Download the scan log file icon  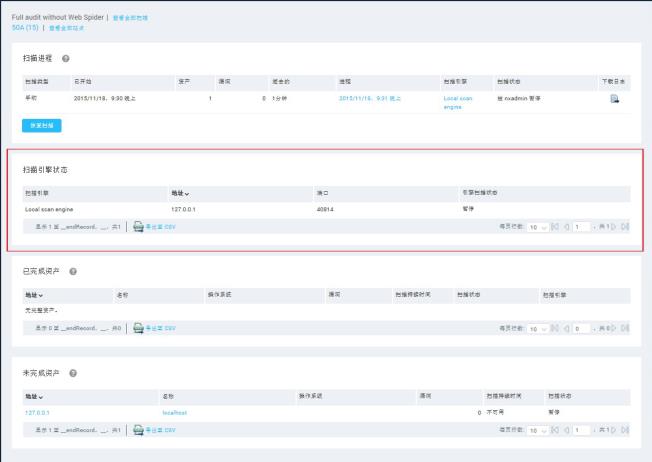[615, 98]
